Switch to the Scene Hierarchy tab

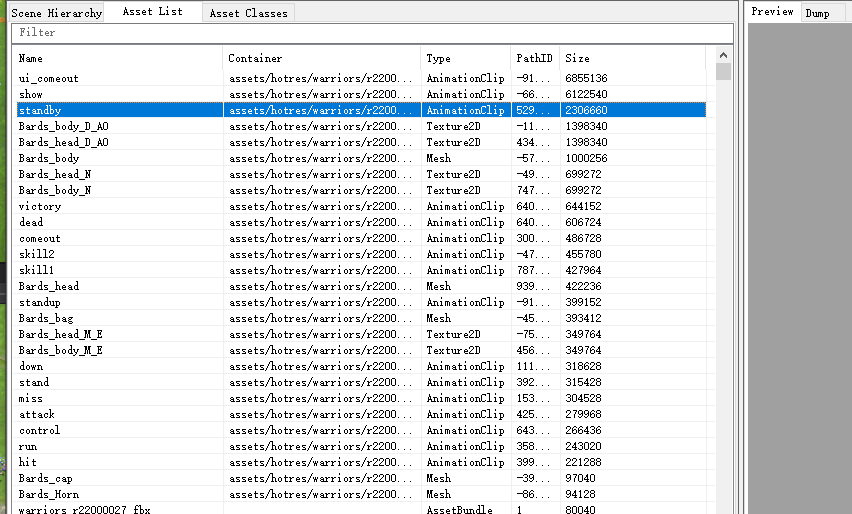click(56, 13)
